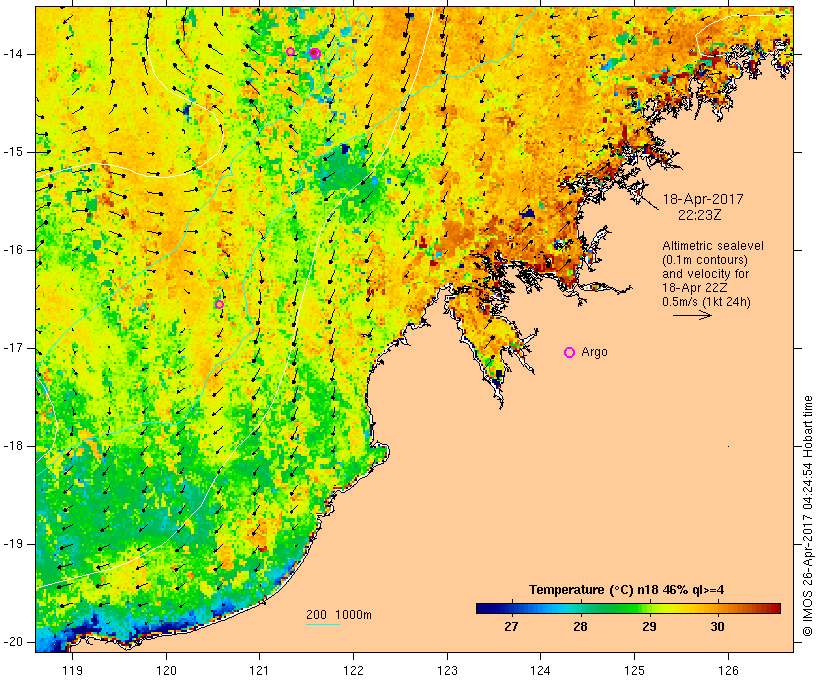
Task: Click the color bar value 30
Action: 718,626
